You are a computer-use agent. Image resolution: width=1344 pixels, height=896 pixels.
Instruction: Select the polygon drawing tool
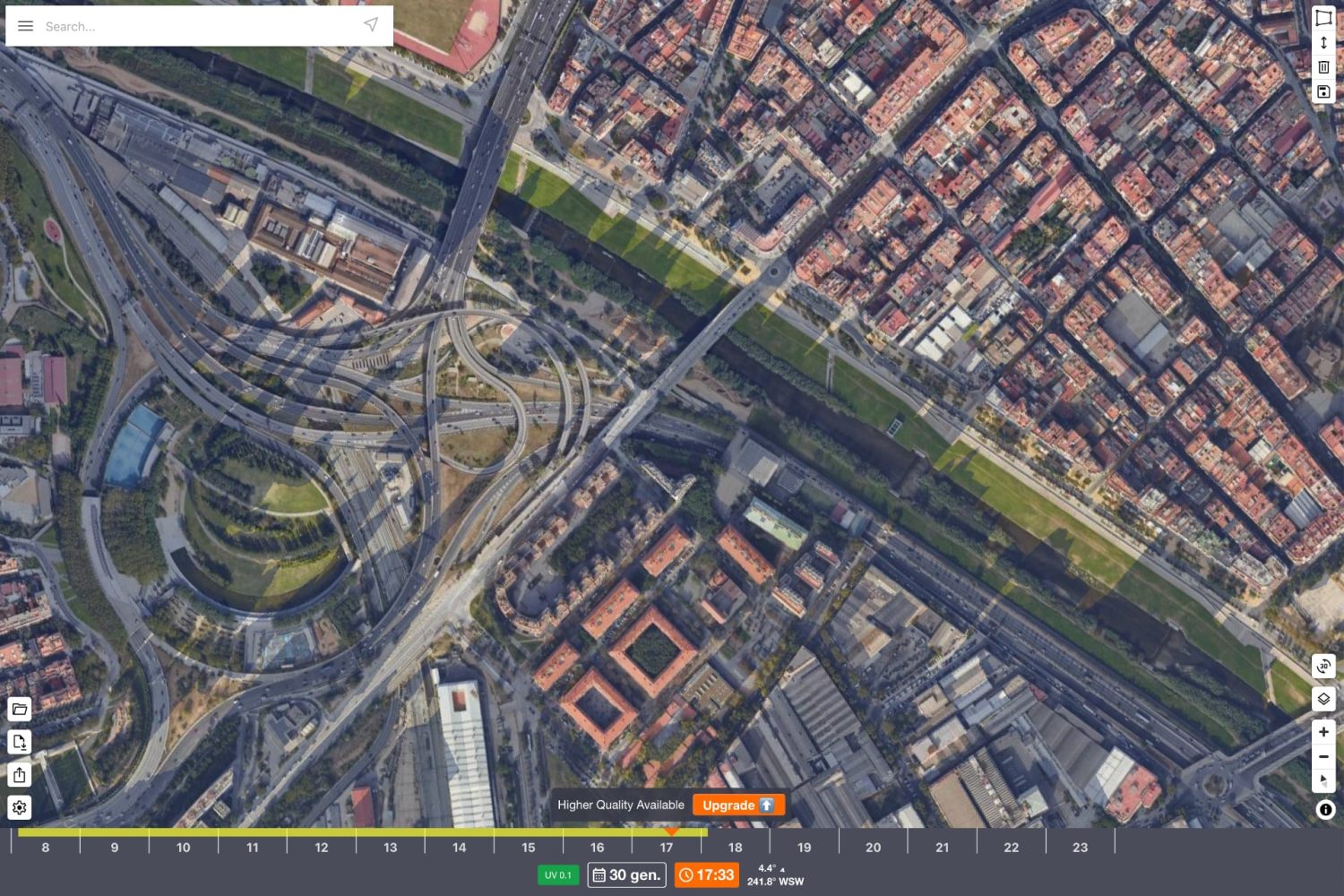(1323, 15)
